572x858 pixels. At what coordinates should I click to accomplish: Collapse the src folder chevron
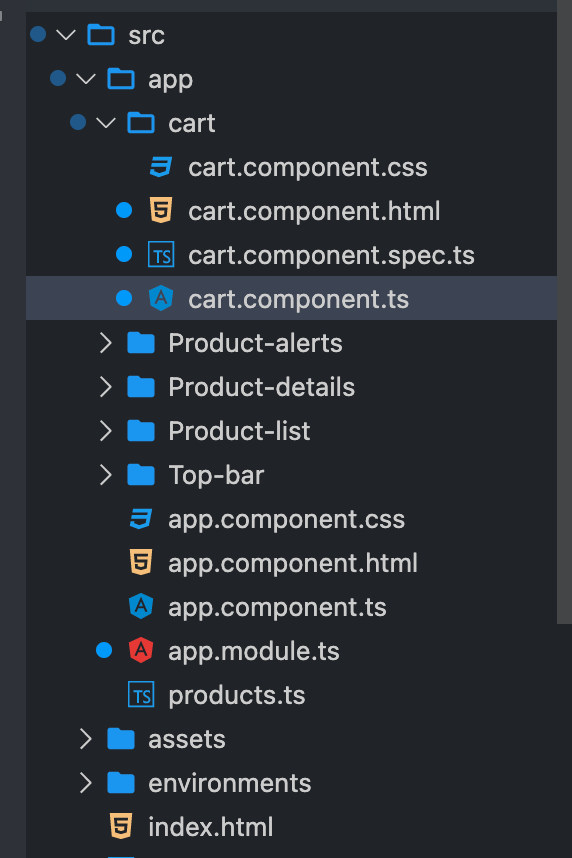[66, 35]
